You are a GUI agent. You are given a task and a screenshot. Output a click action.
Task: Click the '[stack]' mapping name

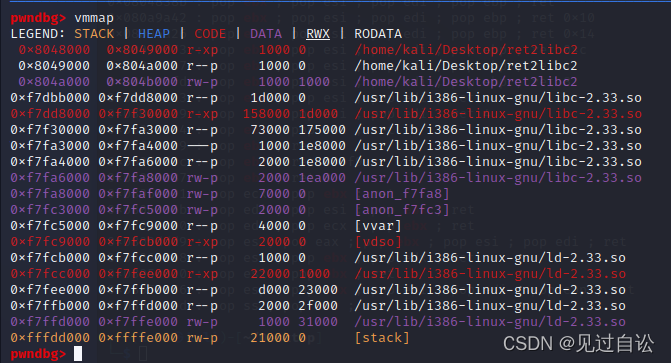pyautogui.click(x=382, y=338)
